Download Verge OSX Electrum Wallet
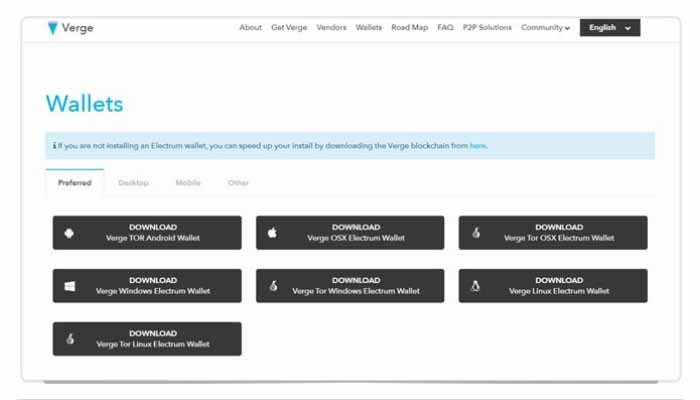 pos(350,233)
